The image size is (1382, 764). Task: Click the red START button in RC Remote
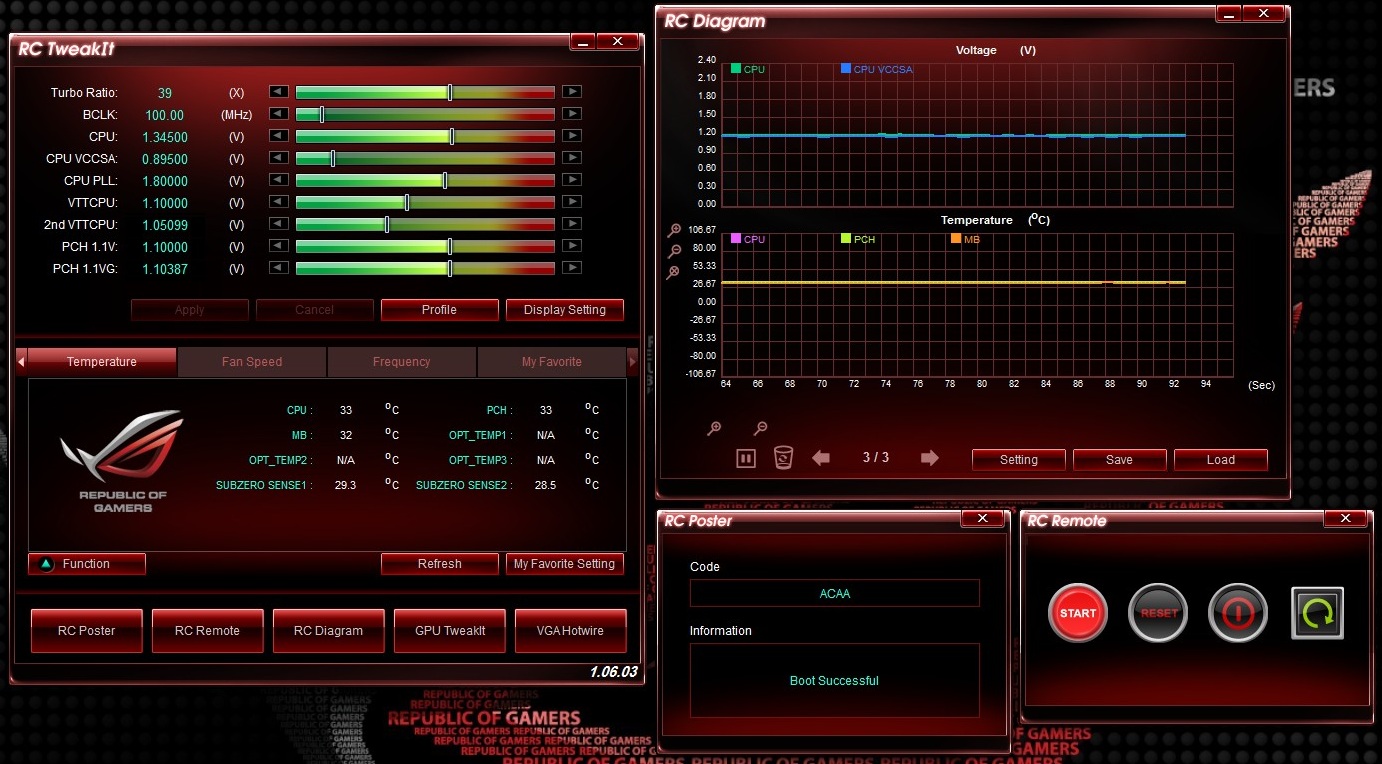tap(1078, 613)
